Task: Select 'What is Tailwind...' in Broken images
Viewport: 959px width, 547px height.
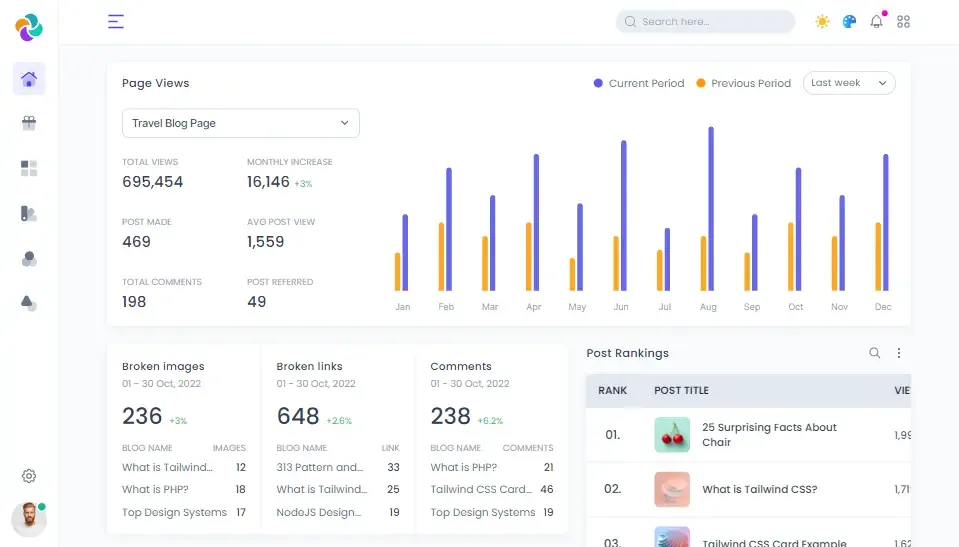Action: click(x=167, y=467)
